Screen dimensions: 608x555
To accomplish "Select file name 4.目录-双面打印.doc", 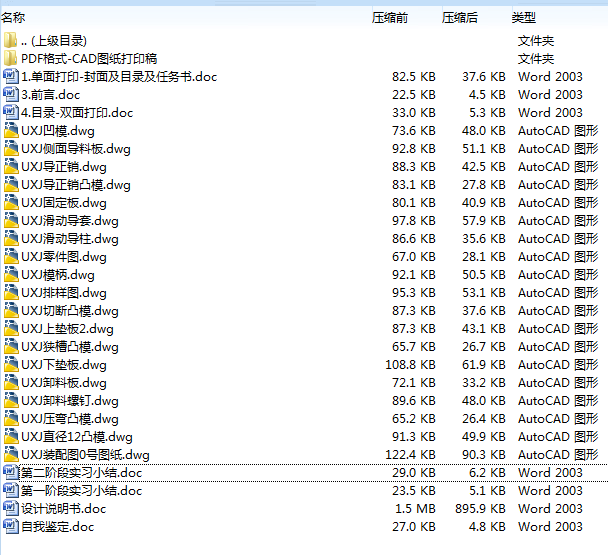I will 77,113.
